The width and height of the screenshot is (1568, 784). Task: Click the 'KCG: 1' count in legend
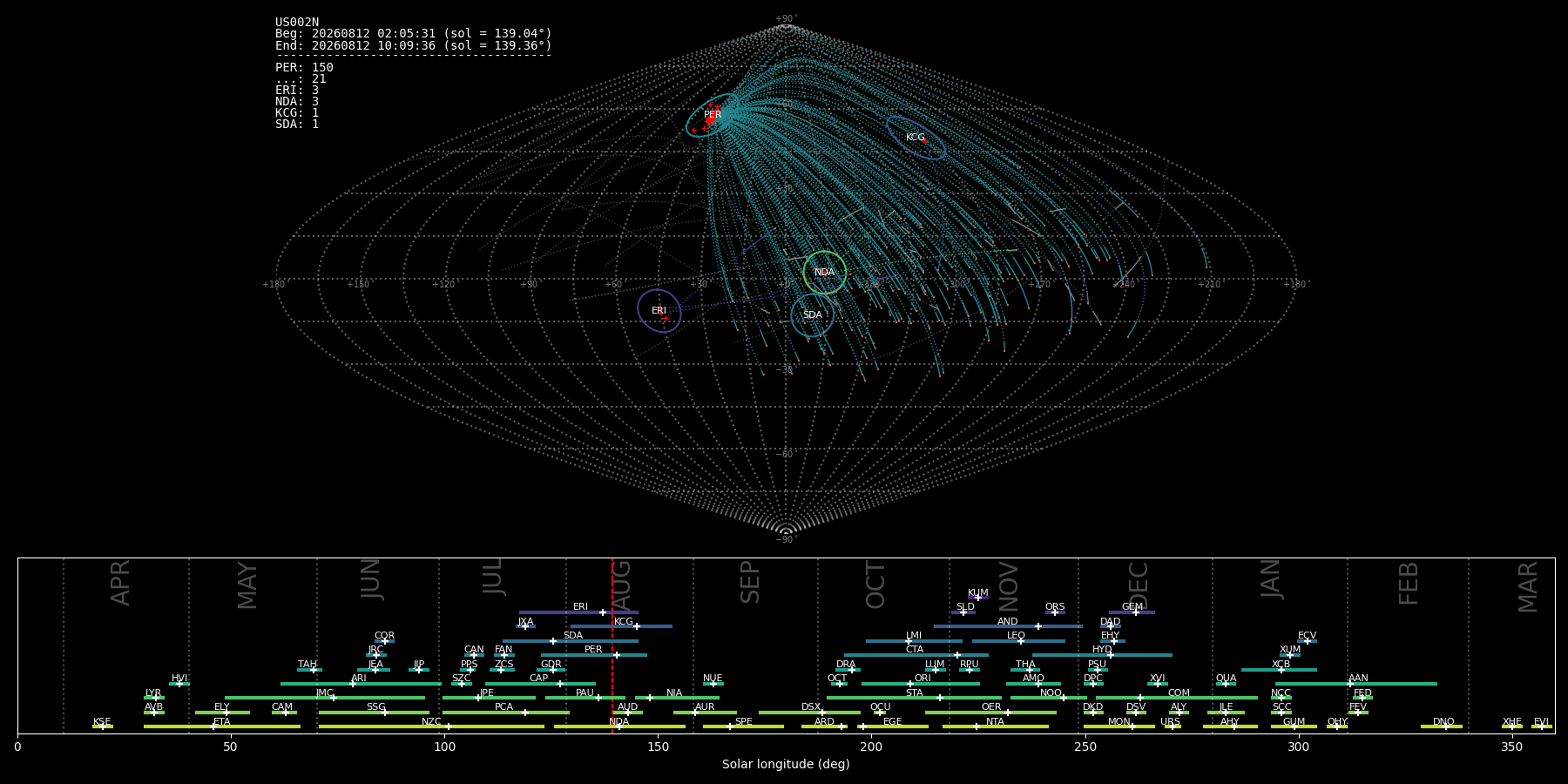click(x=297, y=112)
